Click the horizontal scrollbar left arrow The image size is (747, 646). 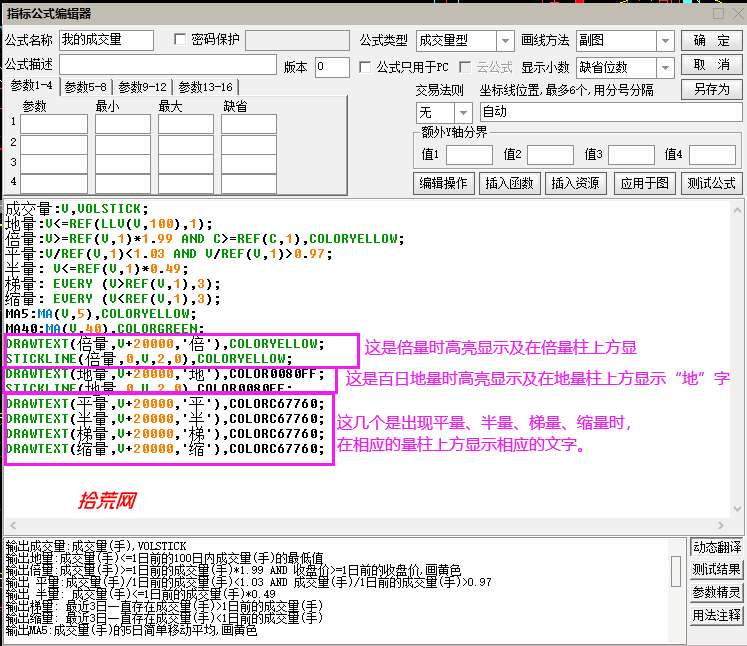13,525
